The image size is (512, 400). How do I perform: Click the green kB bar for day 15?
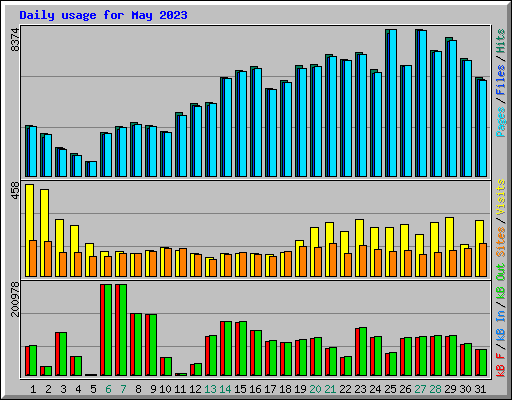tap(243, 349)
